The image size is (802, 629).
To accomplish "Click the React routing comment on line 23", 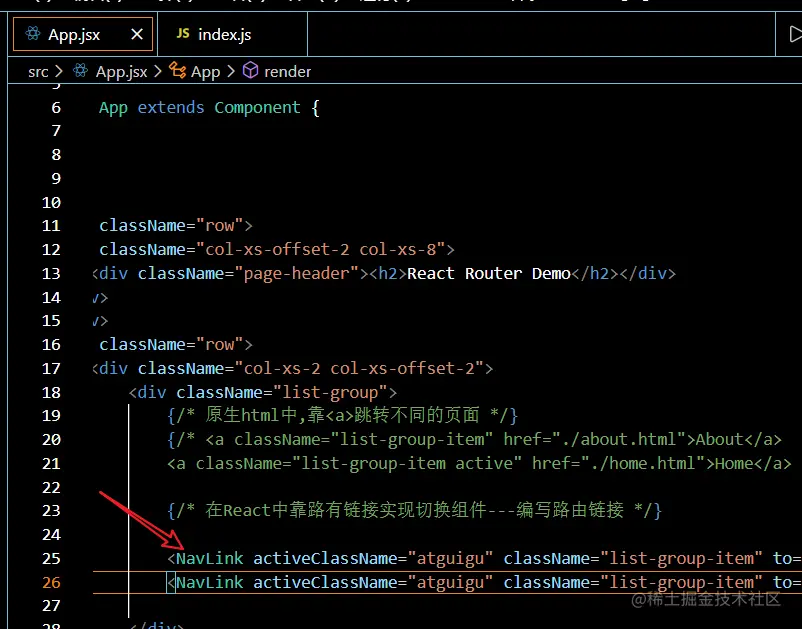I will pyautogui.click(x=415, y=510).
